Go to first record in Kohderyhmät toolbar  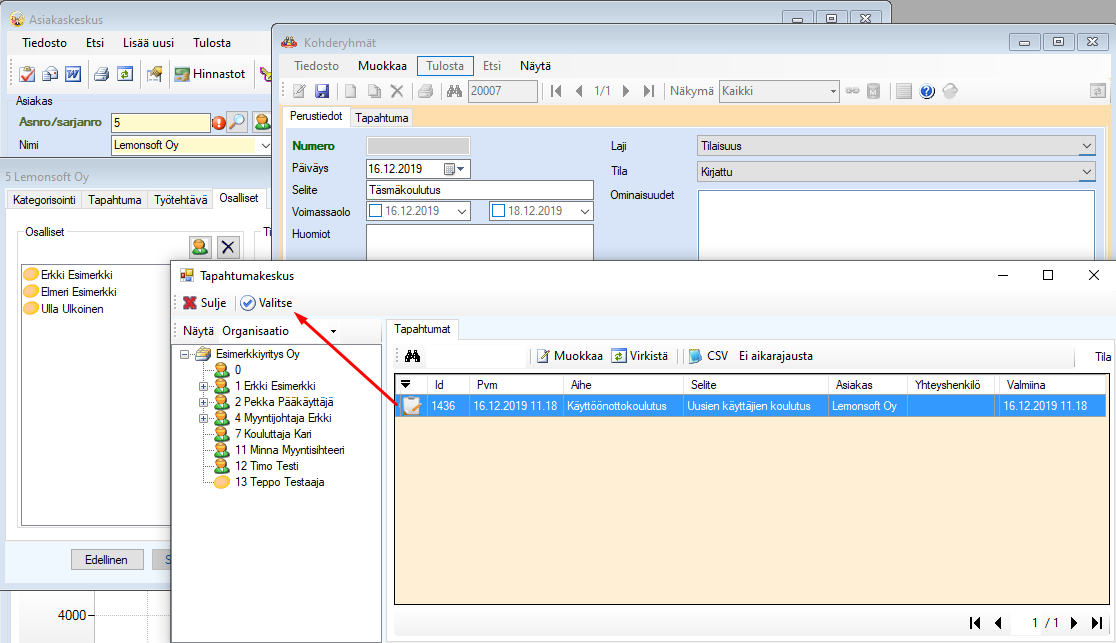click(557, 91)
